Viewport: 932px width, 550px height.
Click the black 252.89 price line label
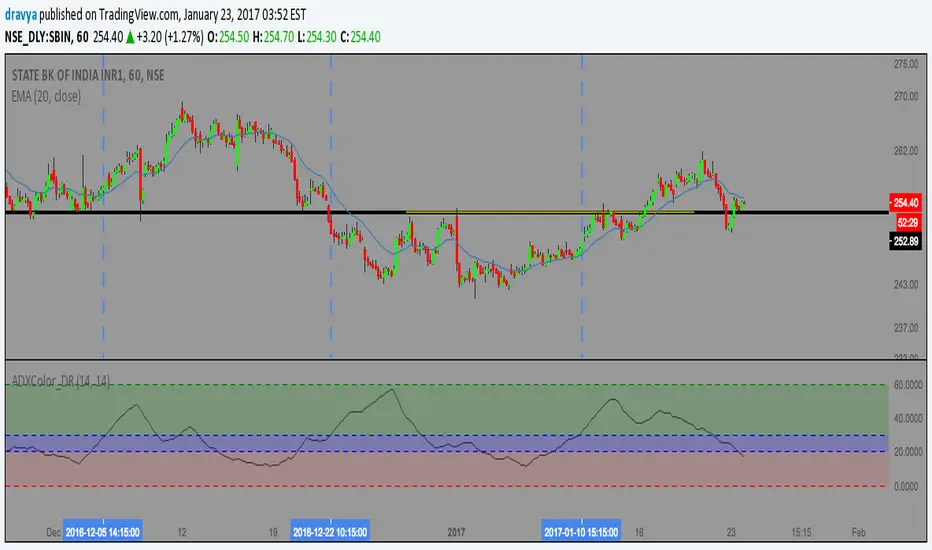coord(905,241)
